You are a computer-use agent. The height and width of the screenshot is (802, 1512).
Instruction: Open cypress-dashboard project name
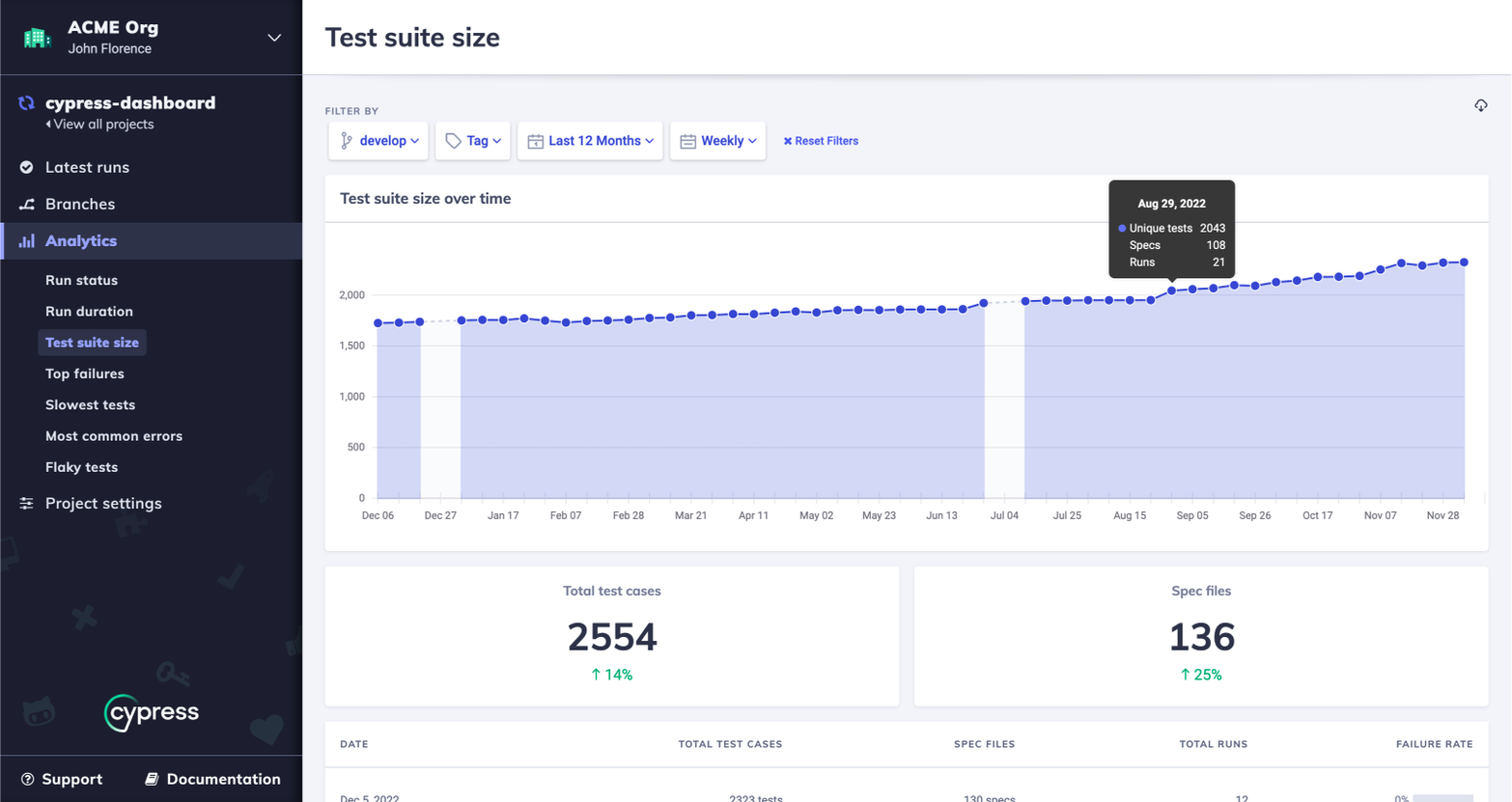(x=130, y=102)
